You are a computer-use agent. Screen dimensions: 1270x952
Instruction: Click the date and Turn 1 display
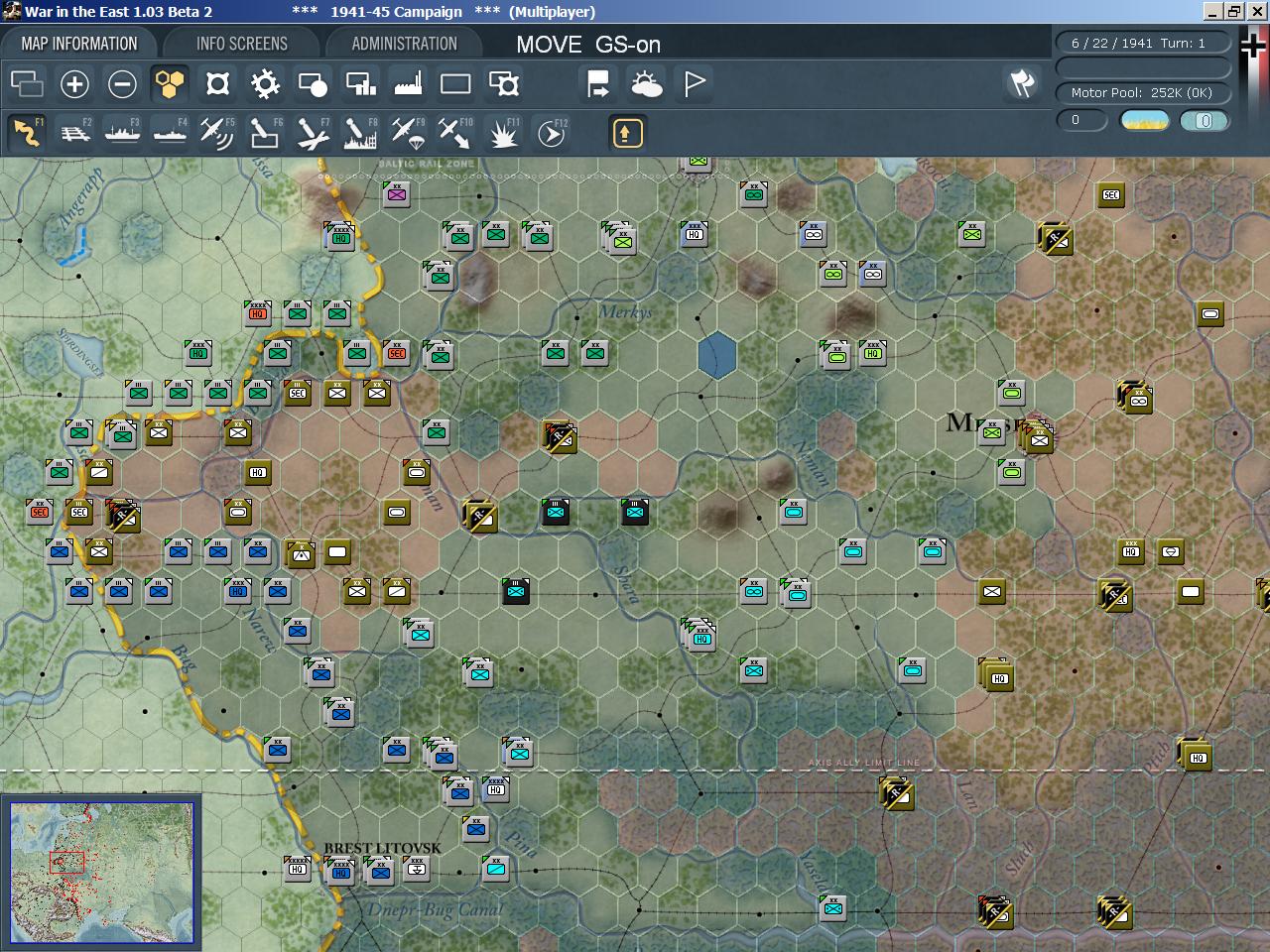tap(1142, 43)
